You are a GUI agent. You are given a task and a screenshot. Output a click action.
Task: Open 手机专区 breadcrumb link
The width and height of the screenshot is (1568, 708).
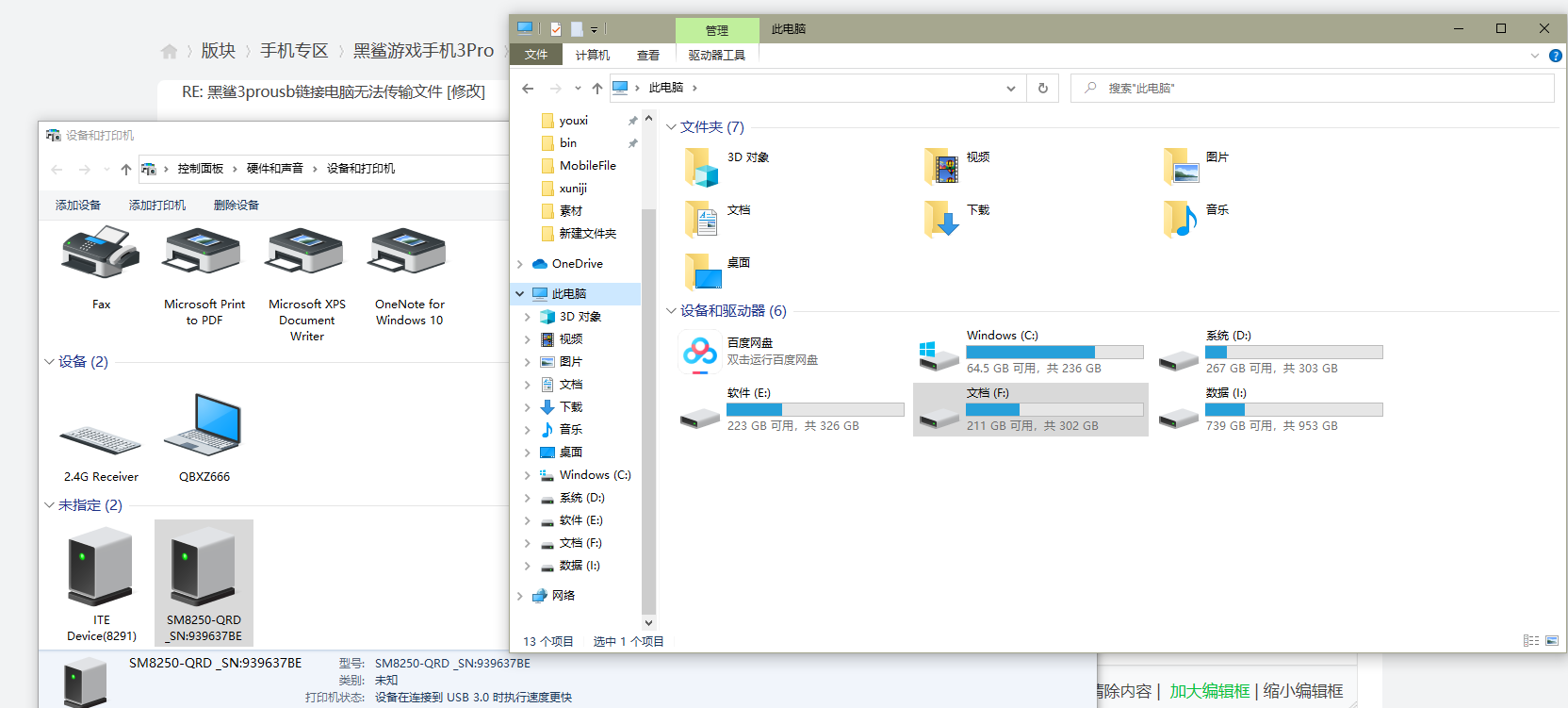pyautogui.click(x=294, y=51)
